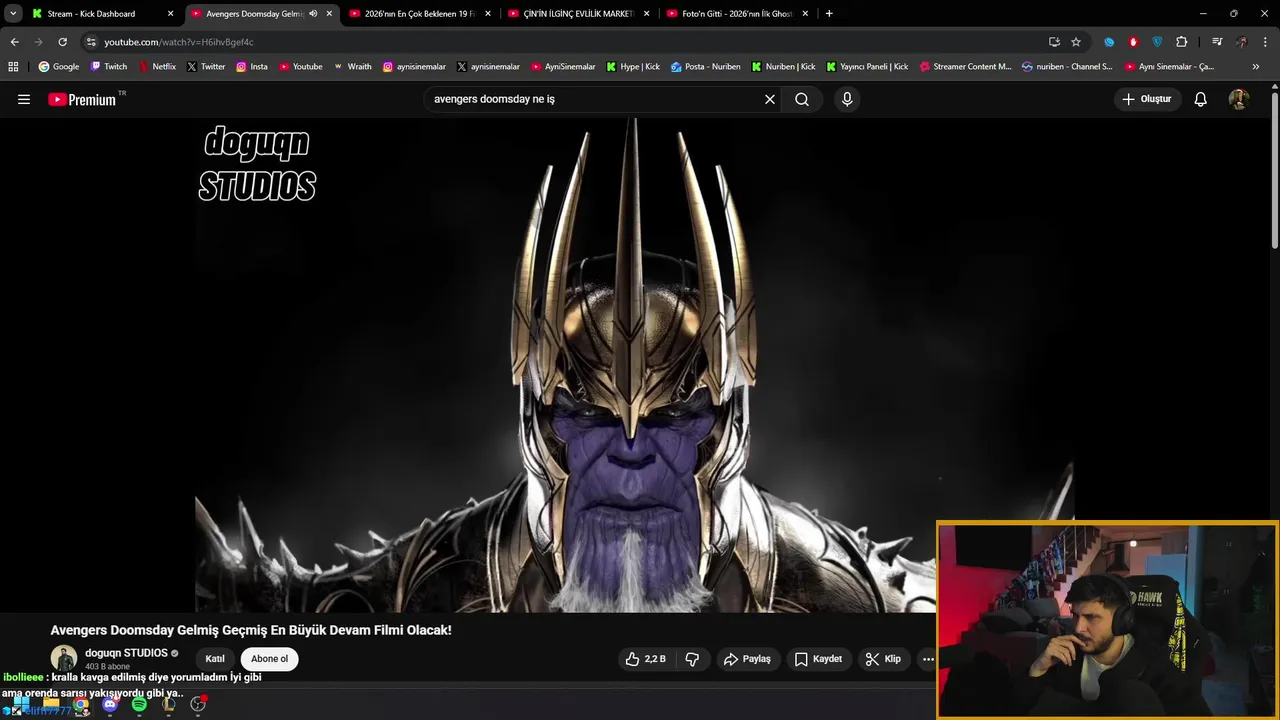1280x720 pixels.
Task: Open a new browser tab
Action: click(829, 14)
